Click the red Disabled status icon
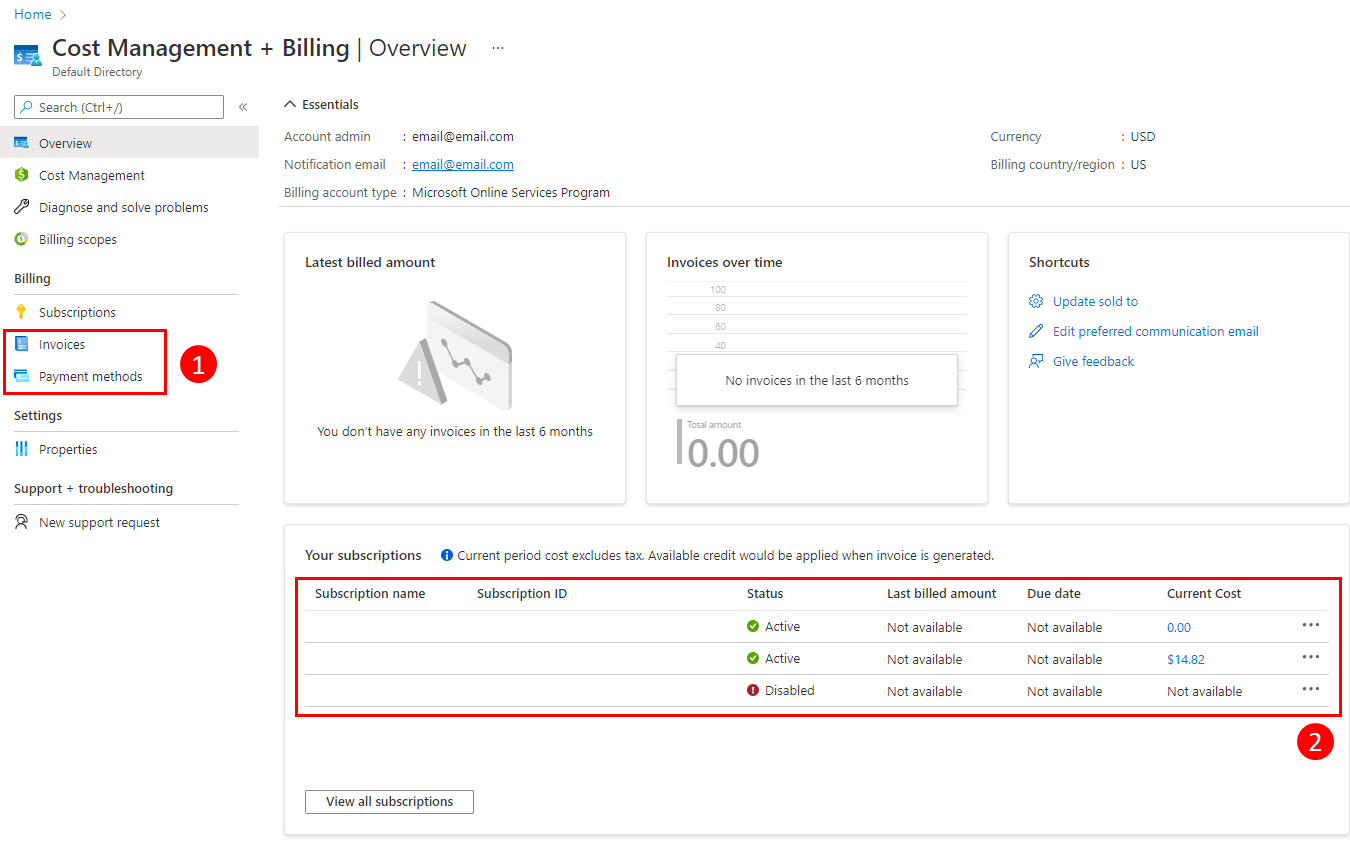Viewport: 1350px width, 857px height. point(753,691)
